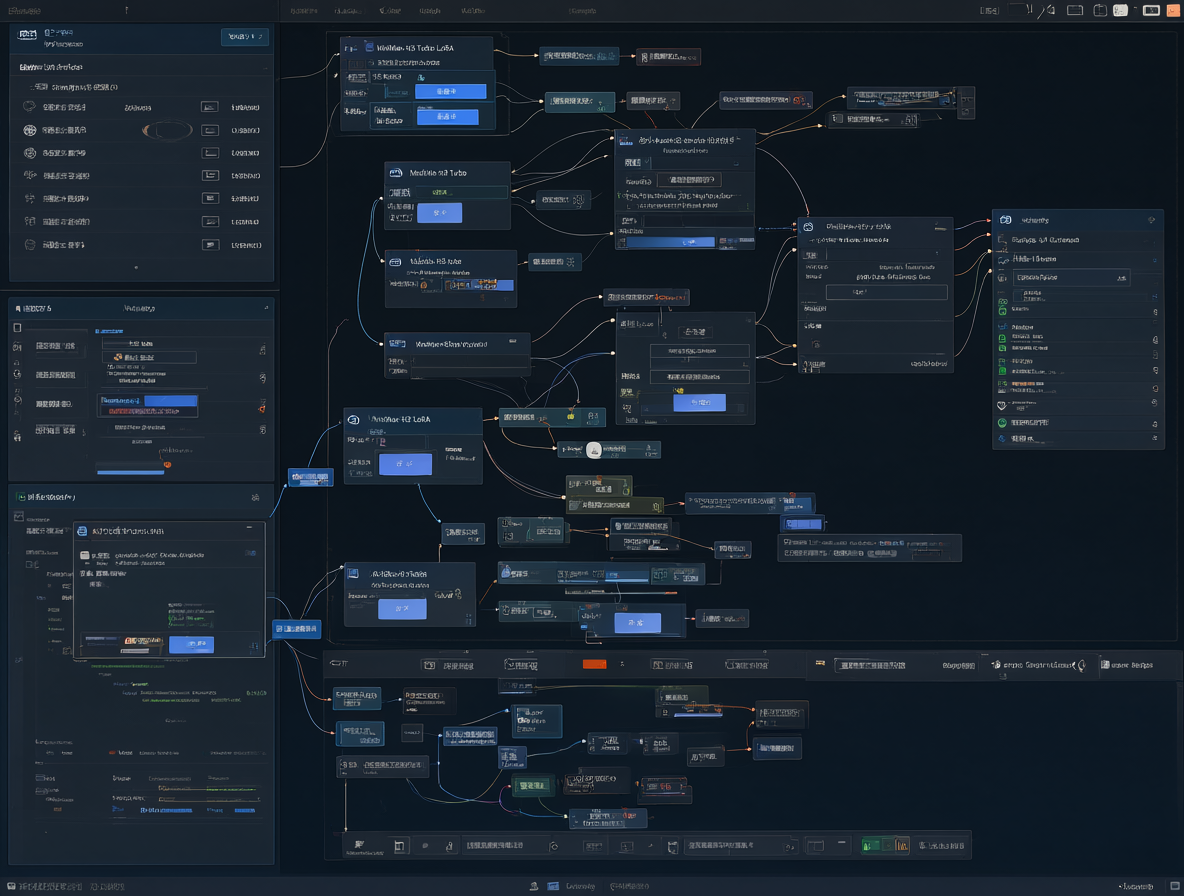This screenshot has height=896, width=1184.
Task: Minimize the floating dialog using its dash button
Action: click(x=249, y=528)
